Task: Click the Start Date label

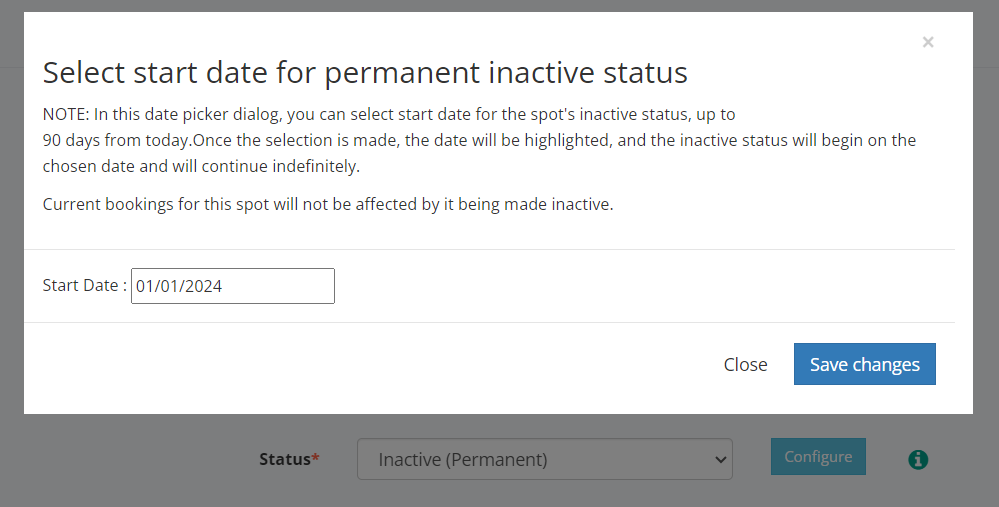Action: [84, 286]
